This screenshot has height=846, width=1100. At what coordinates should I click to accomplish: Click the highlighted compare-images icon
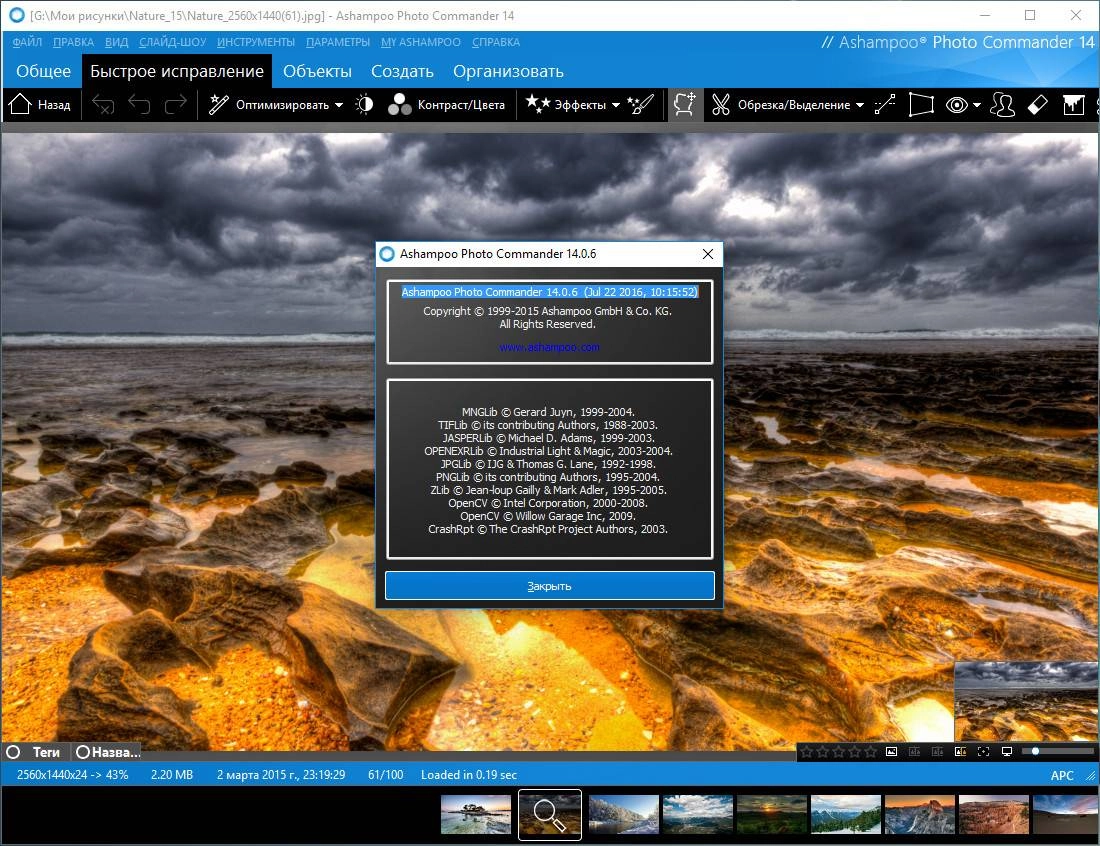tap(960, 752)
